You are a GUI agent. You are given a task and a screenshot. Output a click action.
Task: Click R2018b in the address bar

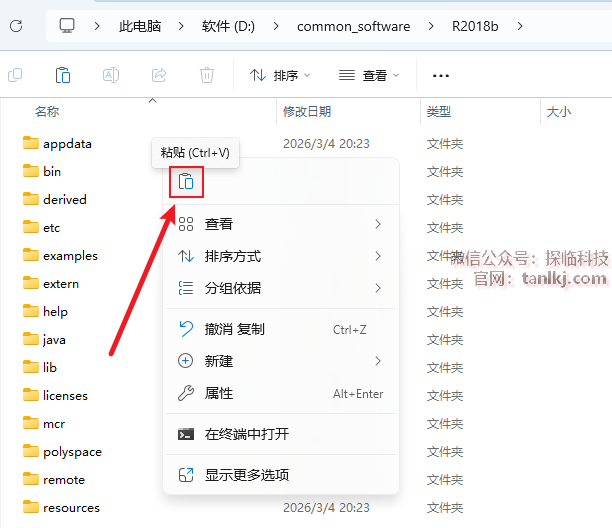[475, 26]
